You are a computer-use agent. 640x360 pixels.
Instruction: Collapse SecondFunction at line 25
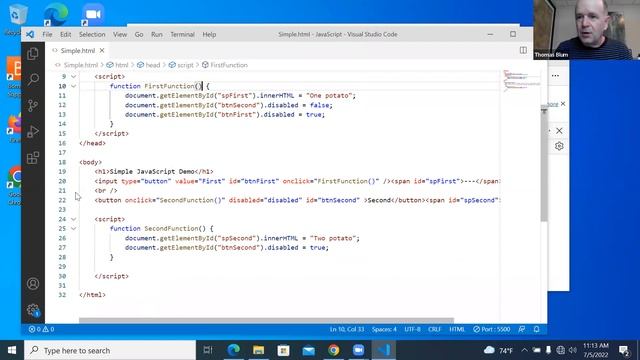[x=73, y=229]
